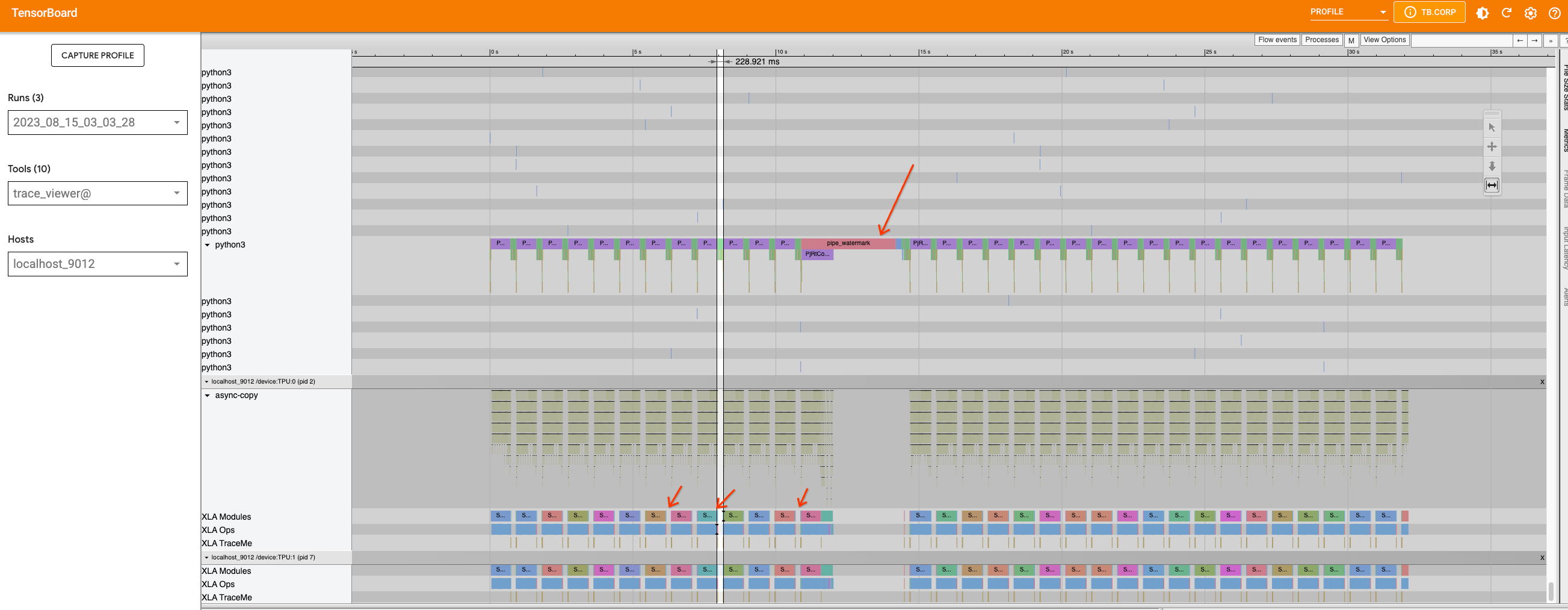Image resolution: width=1568 pixels, height=610 pixels.
Task: Open the Runs dropdown showing 2023_08_15_03_03_28
Action: pyautogui.click(x=97, y=122)
